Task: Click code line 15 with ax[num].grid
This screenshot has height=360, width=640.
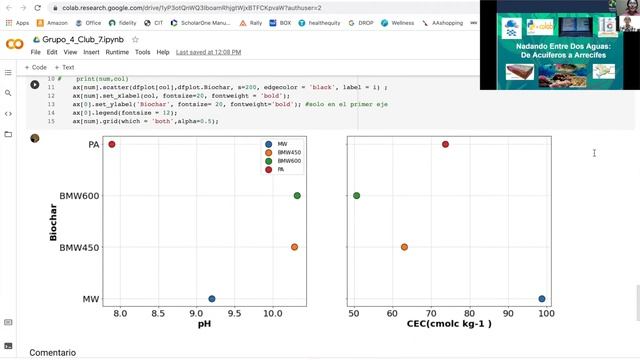Action: pos(145,121)
